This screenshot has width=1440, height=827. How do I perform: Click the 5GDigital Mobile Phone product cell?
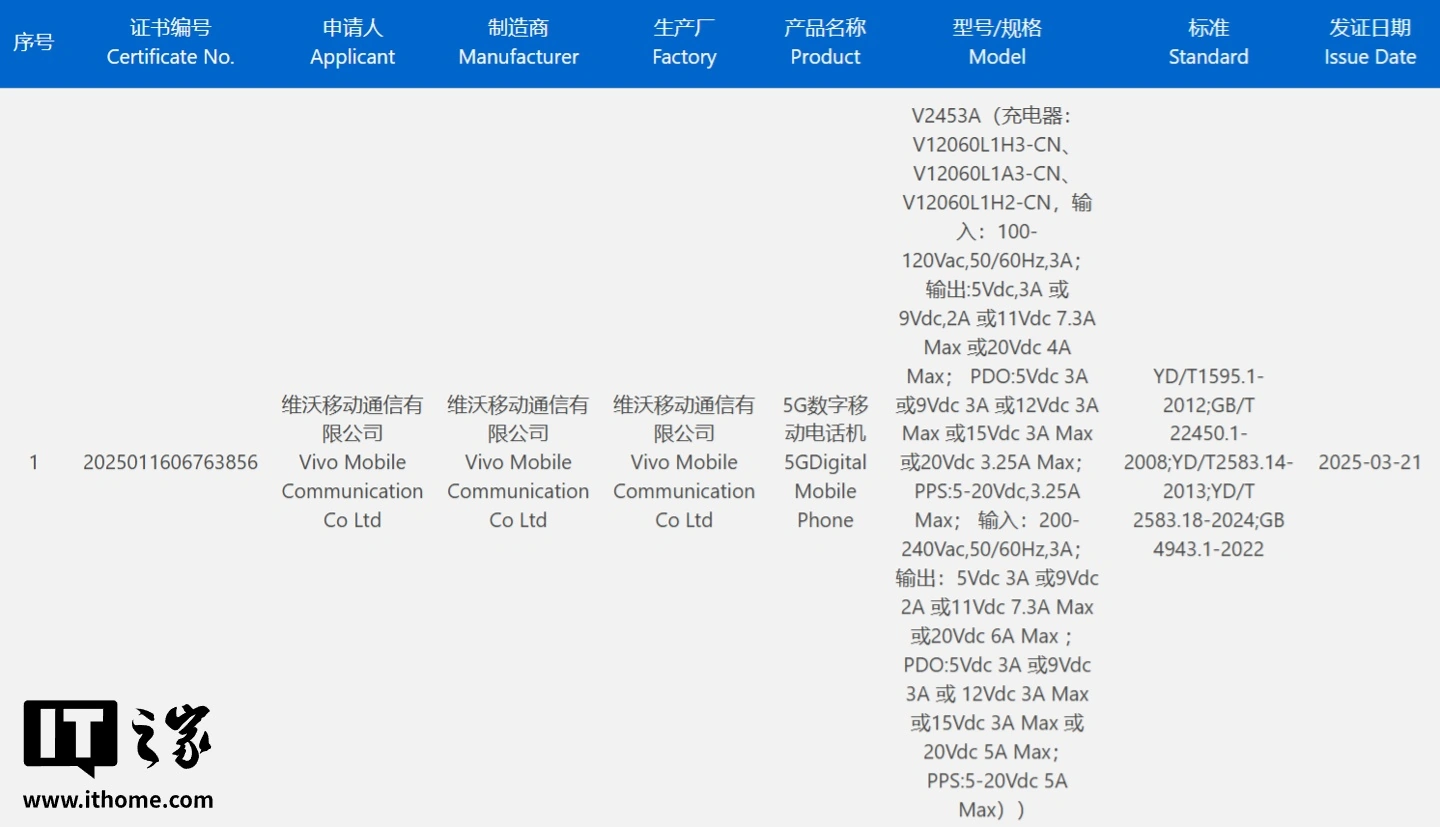(x=825, y=462)
